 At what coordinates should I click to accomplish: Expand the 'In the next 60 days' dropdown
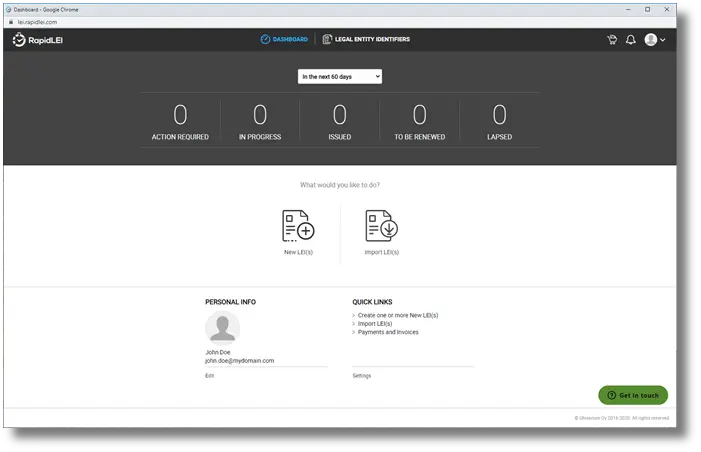(x=340, y=76)
